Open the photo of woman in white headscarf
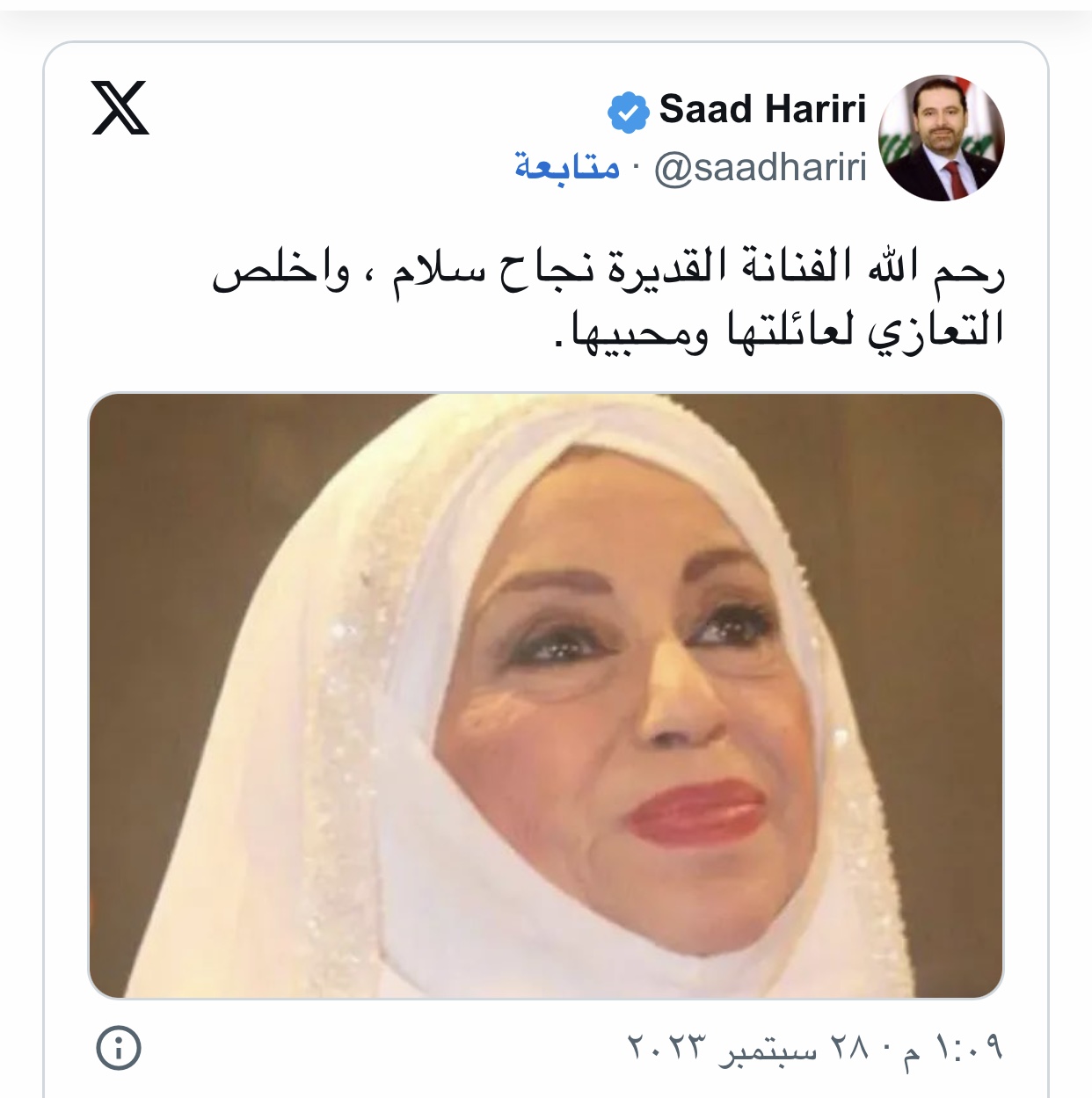The image size is (1092, 1098). click(546, 695)
